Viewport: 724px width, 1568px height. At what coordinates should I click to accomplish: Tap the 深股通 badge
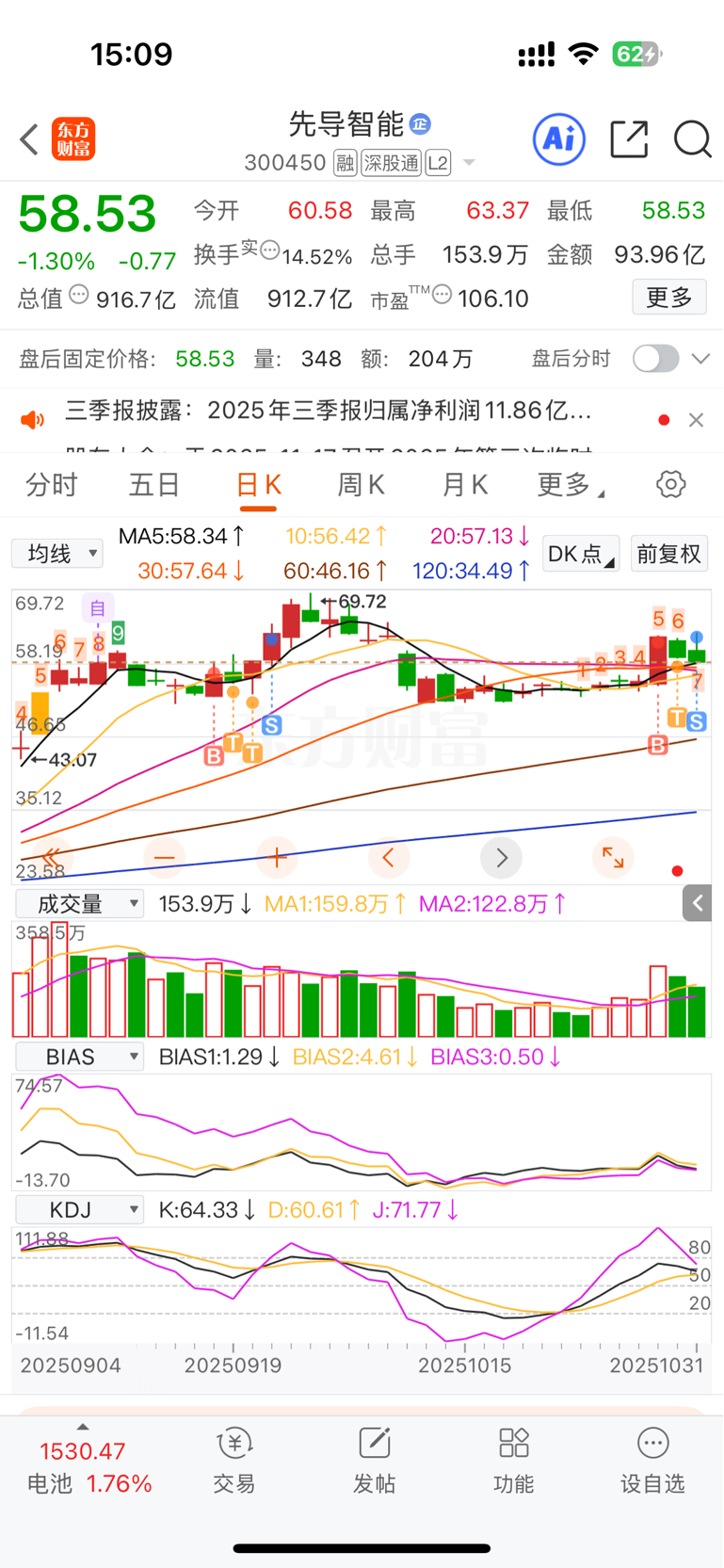[391, 163]
